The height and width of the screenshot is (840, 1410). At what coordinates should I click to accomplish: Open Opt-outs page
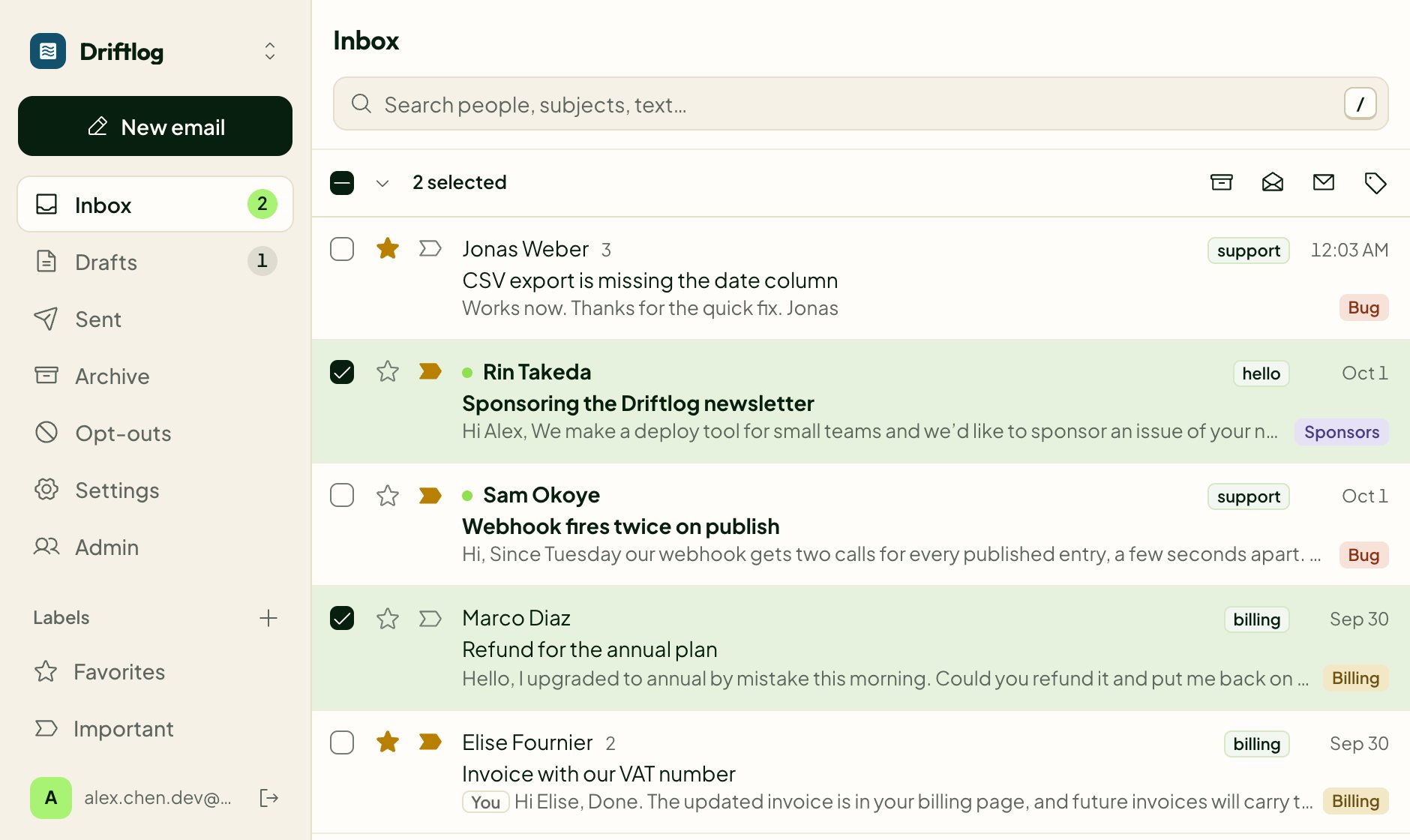(155, 432)
